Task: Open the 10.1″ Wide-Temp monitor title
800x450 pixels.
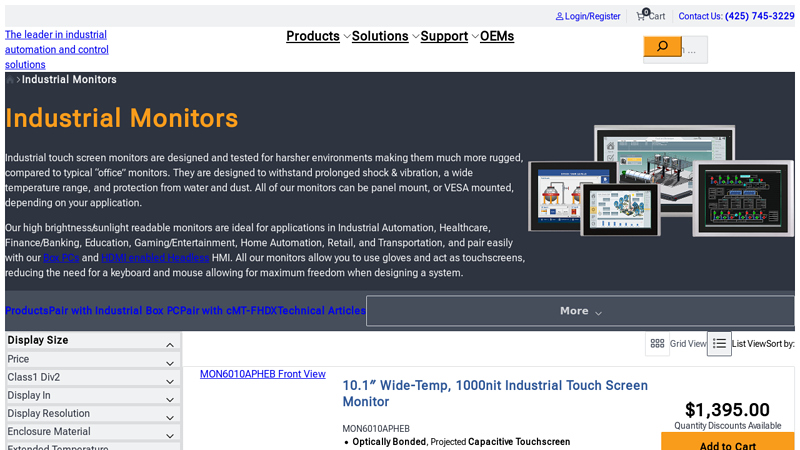Action: coord(495,393)
